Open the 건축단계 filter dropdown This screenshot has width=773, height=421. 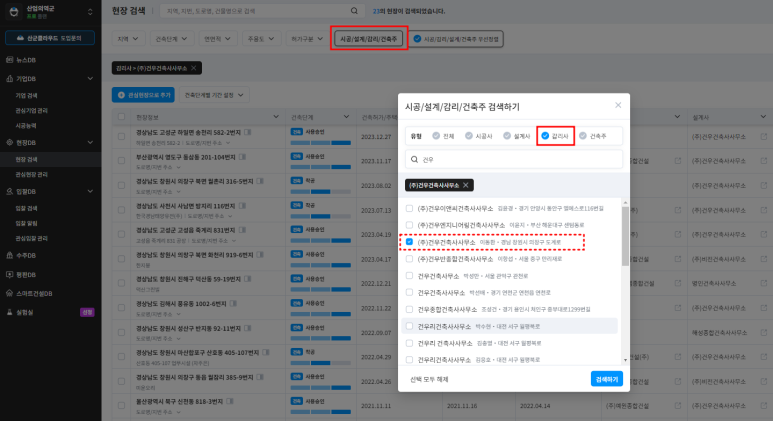pos(171,38)
